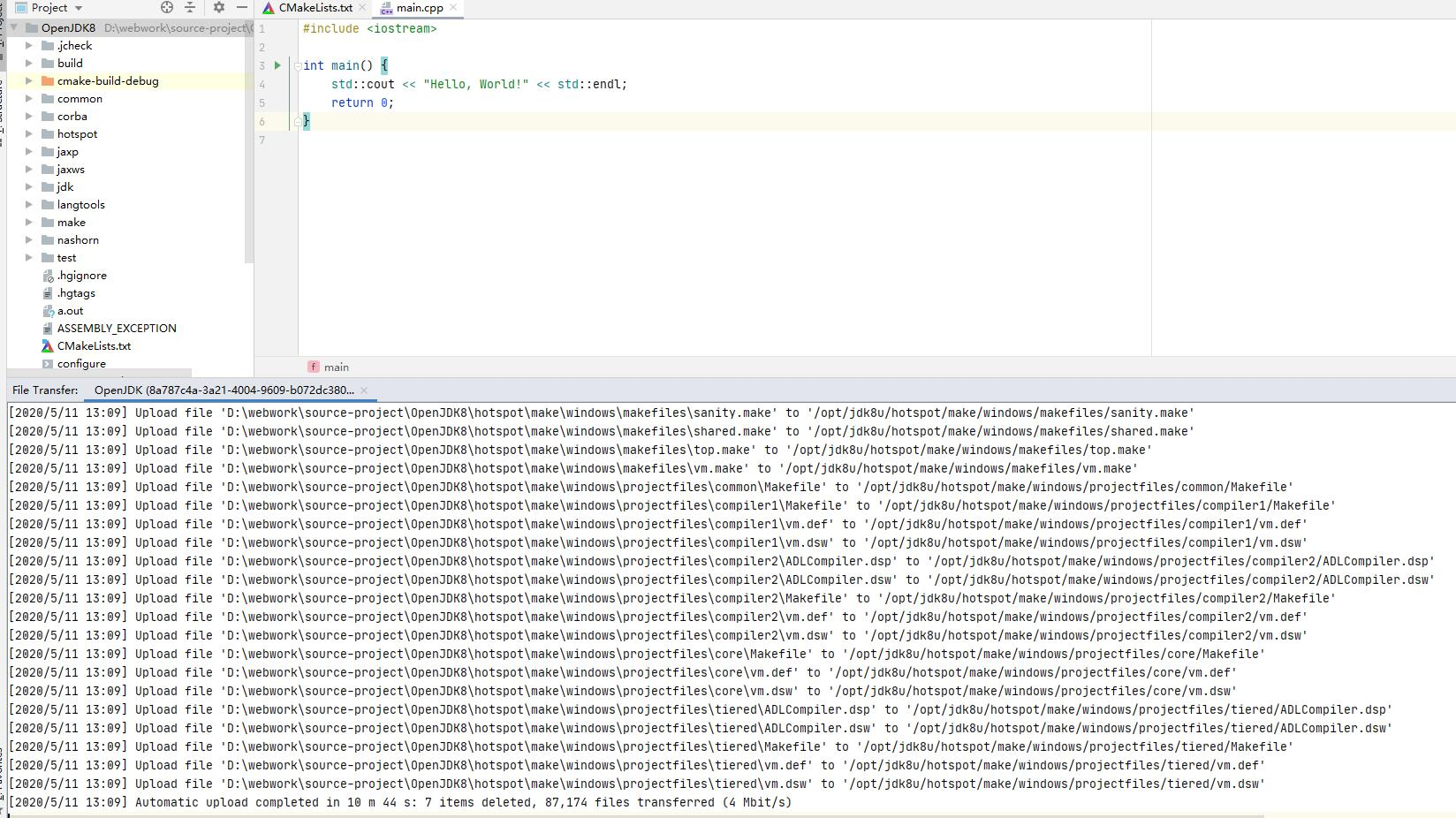Click the Project icon in panel header

click(21, 8)
